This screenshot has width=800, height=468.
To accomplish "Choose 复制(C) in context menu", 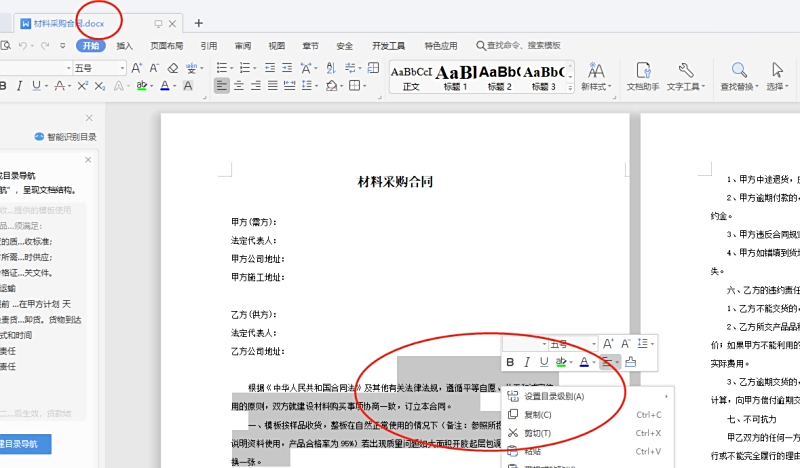I will 589,414.
